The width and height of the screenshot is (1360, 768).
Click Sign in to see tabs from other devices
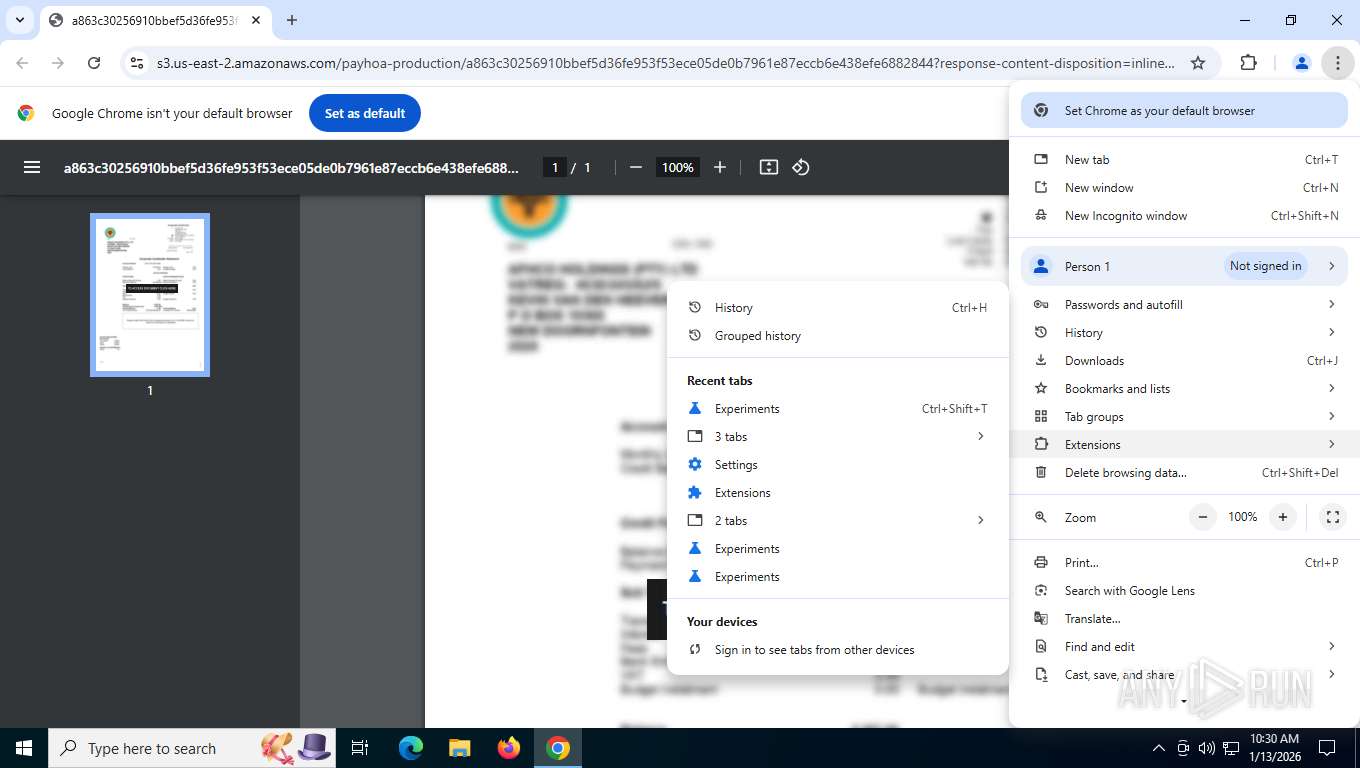coord(838,650)
